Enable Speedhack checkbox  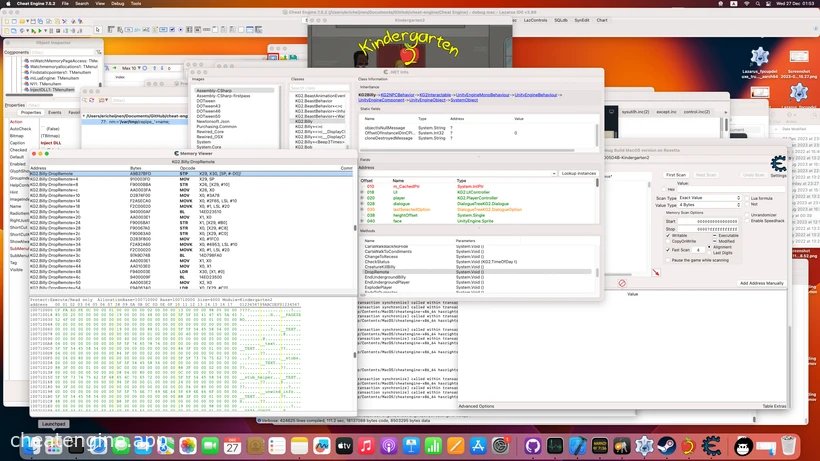747,221
